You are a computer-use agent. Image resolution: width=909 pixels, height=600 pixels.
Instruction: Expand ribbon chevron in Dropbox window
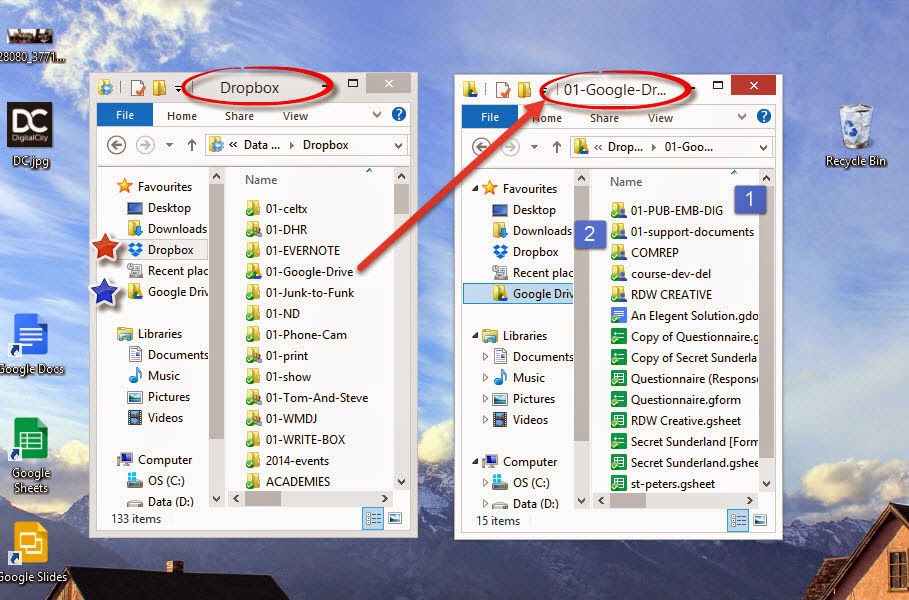click(x=377, y=114)
